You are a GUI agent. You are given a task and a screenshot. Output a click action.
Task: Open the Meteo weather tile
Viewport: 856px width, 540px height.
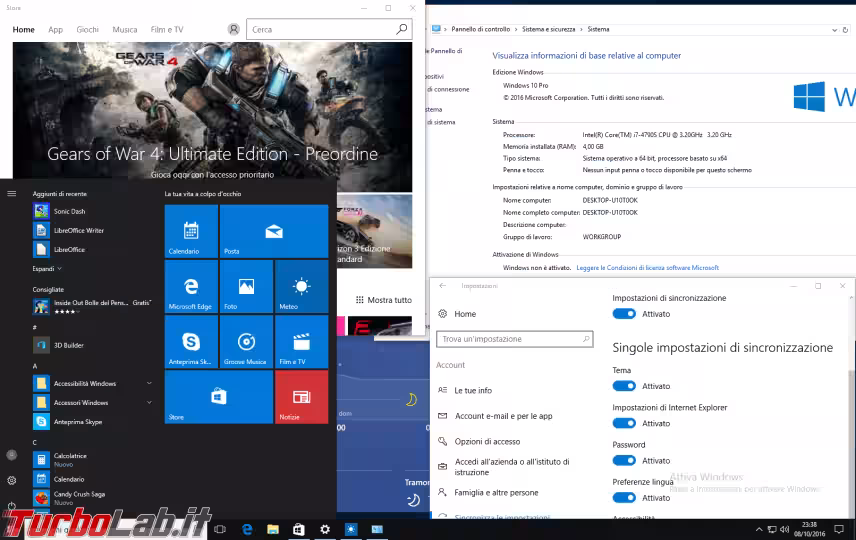click(301, 287)
